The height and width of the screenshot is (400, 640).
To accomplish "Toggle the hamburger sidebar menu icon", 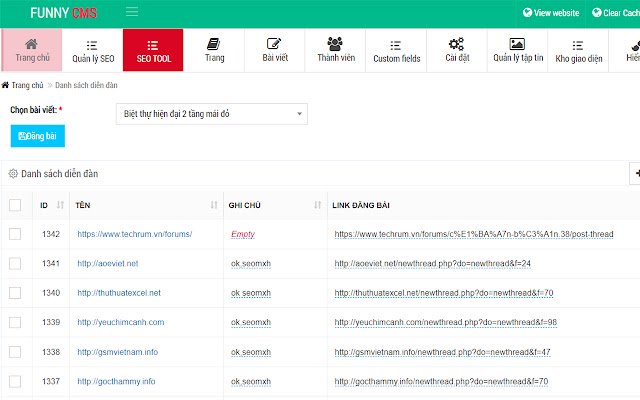I will 132,11.
